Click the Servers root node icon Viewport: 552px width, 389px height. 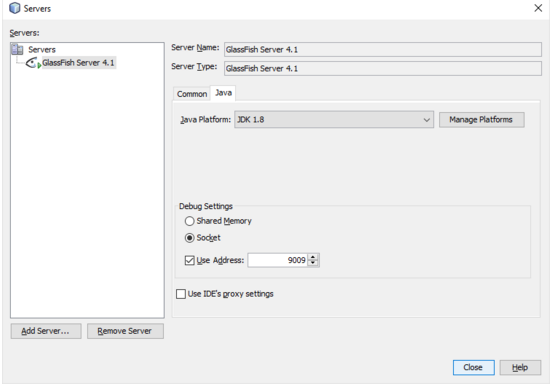click(x=17, y=50)
